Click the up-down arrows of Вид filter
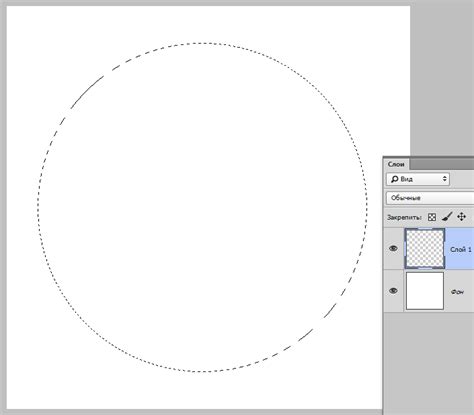The width and height of the screenshot is (474, 415). tap(445, 179)
